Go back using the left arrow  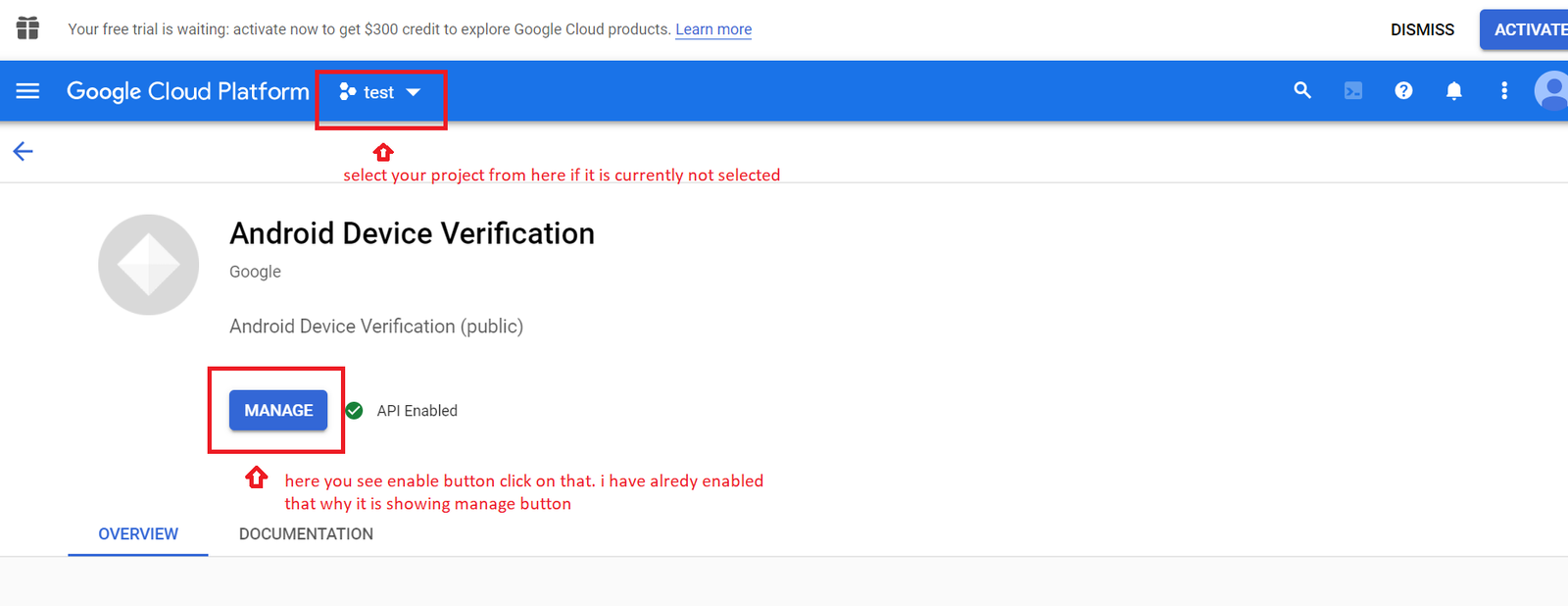pos(24,151)
